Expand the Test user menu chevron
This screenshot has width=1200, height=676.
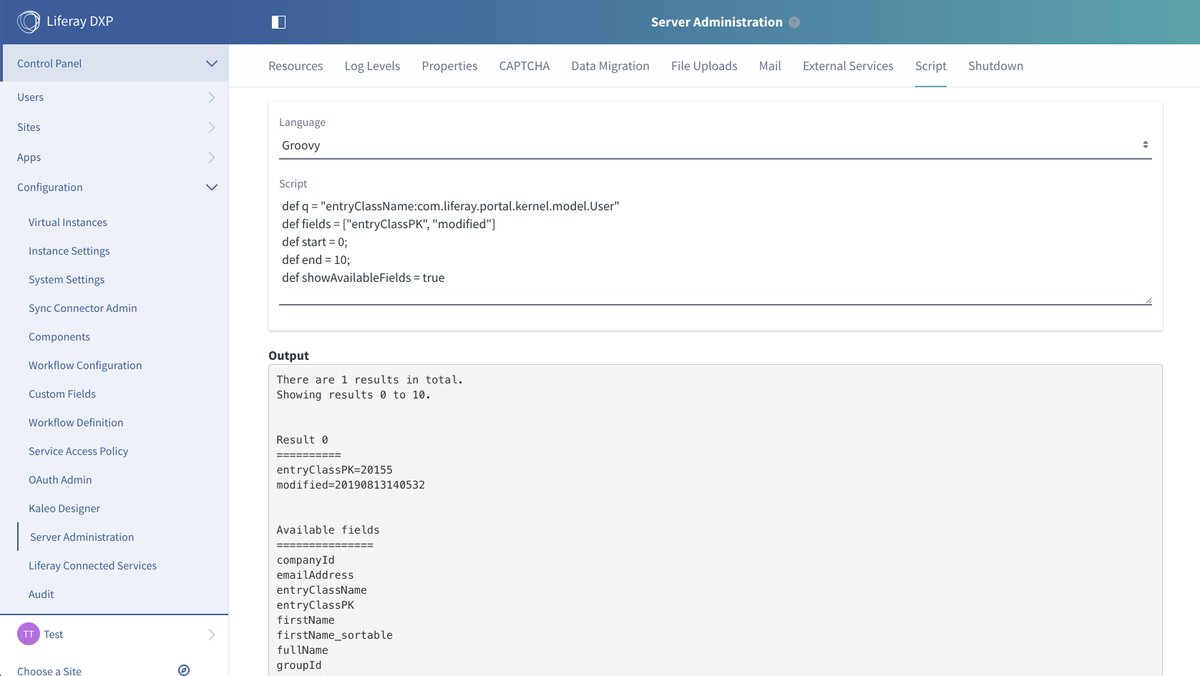coord(210,633)
